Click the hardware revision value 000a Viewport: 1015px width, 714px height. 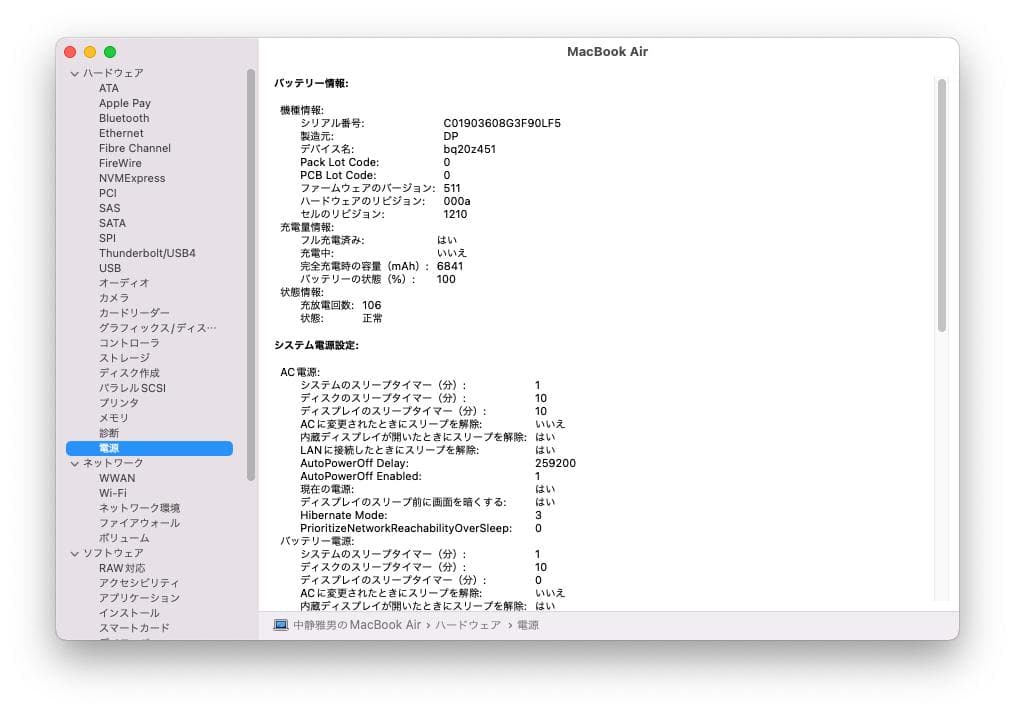tap(457, 201)
